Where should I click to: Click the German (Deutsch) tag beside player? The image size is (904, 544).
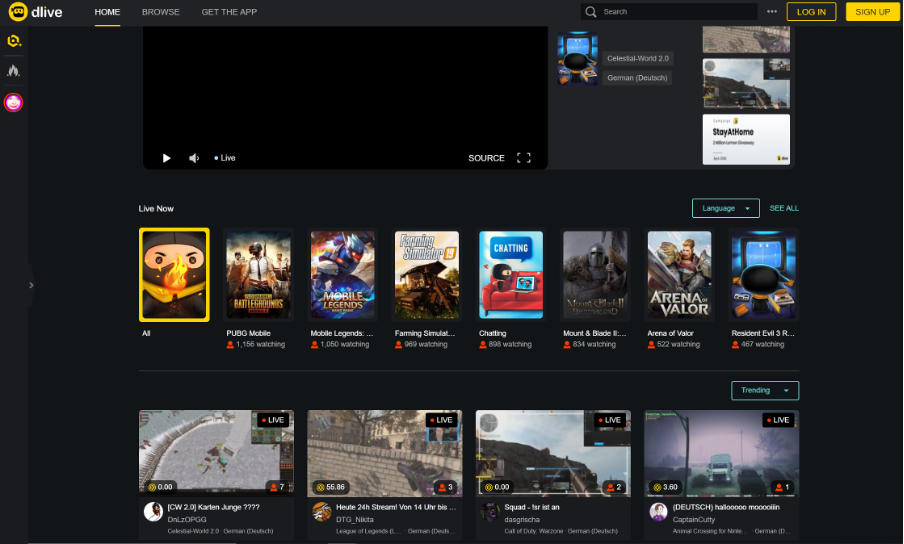pyautogui.click(x=637, y=78)
